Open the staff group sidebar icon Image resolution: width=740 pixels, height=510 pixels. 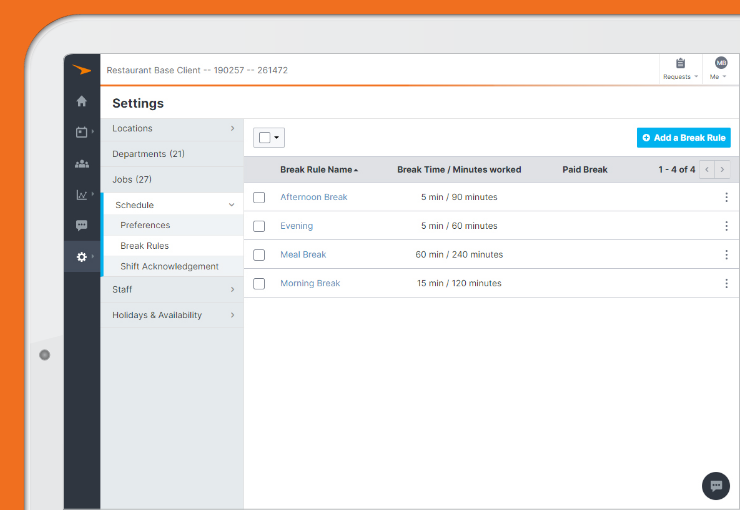[82, 164]
